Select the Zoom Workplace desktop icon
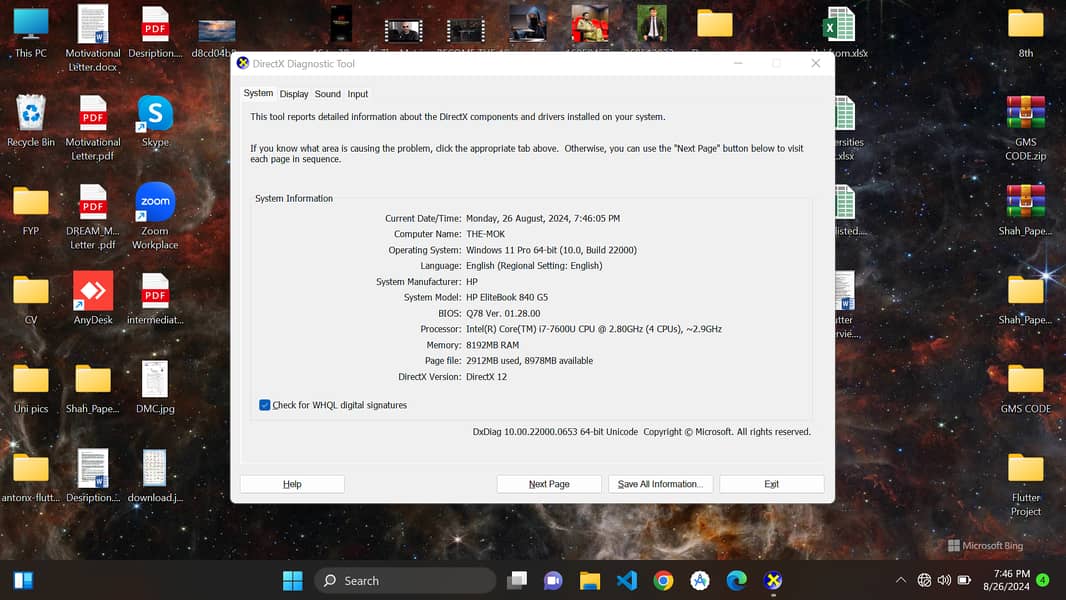This screenshot has height=600, width=1066. [155, 208]
